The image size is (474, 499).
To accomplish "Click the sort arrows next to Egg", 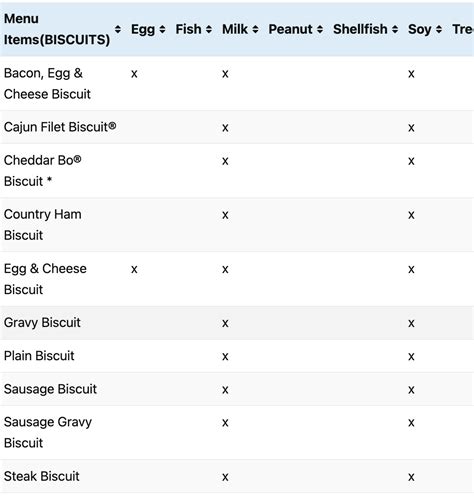I will [x=162, y=29].
